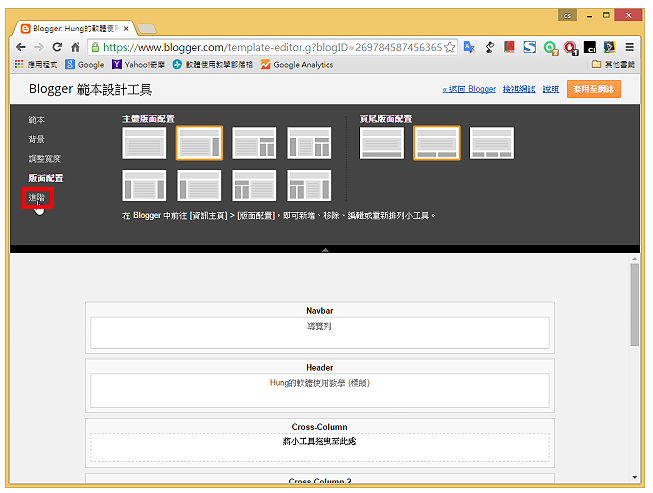Click the green circle extension icon
The image size is (653, 493).
[x=550, y=48]
